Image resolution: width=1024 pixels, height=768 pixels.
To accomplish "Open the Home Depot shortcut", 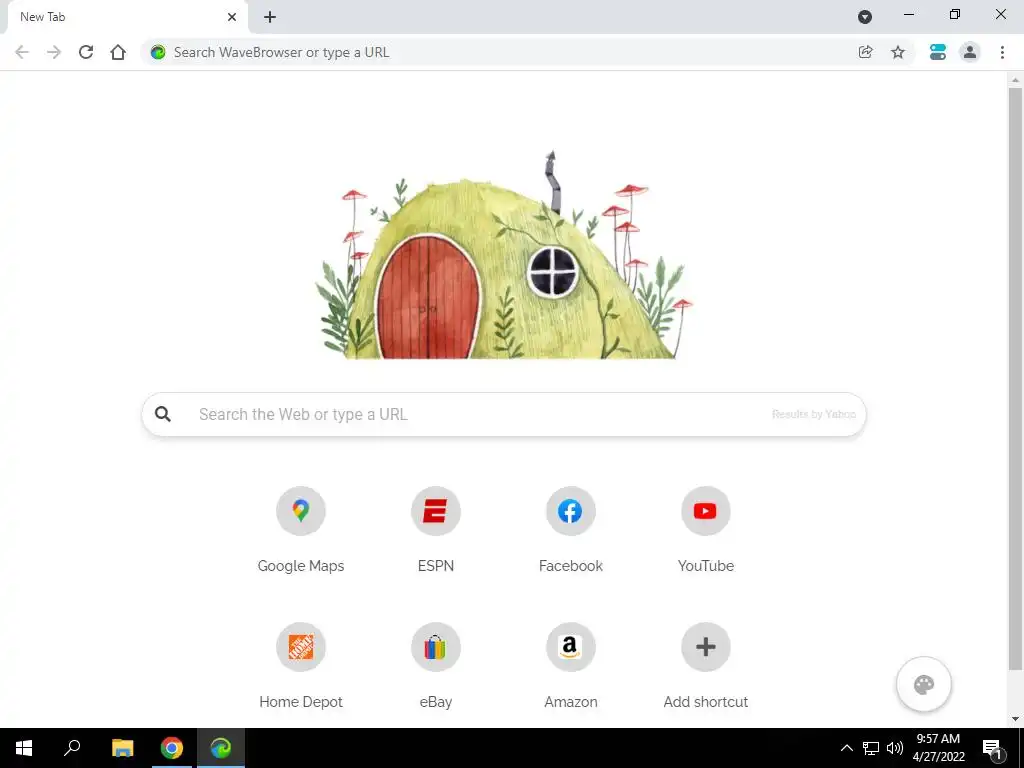I will 300,647.
